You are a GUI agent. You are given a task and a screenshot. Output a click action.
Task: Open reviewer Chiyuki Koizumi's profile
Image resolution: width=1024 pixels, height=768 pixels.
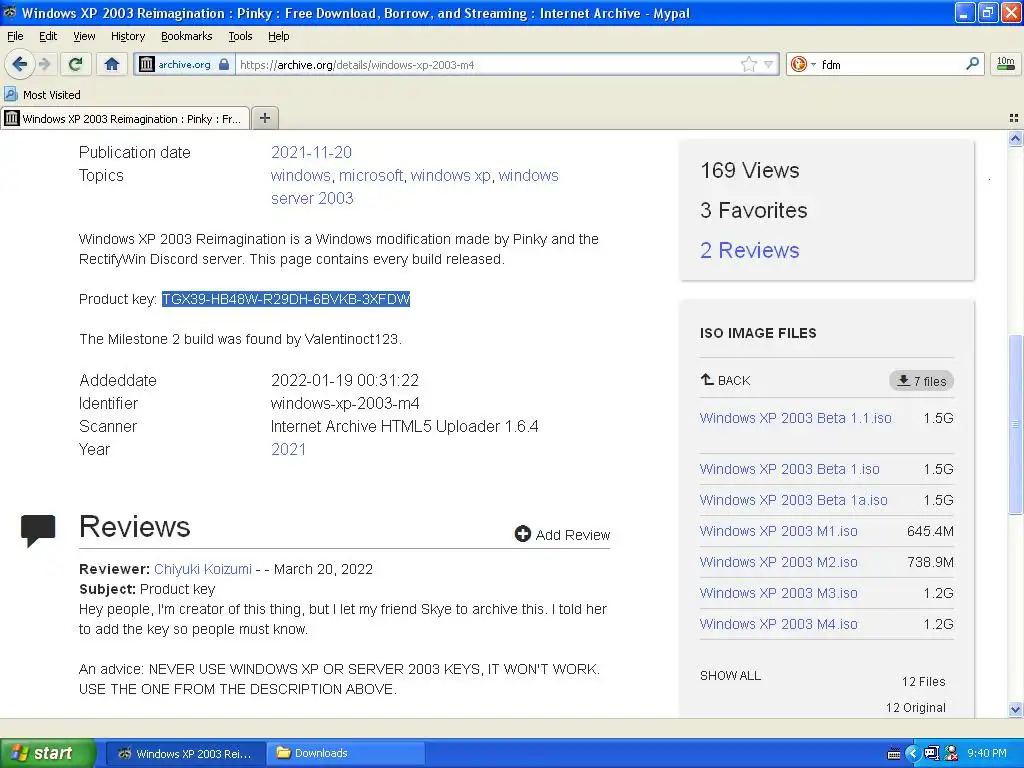coord(202,569)
